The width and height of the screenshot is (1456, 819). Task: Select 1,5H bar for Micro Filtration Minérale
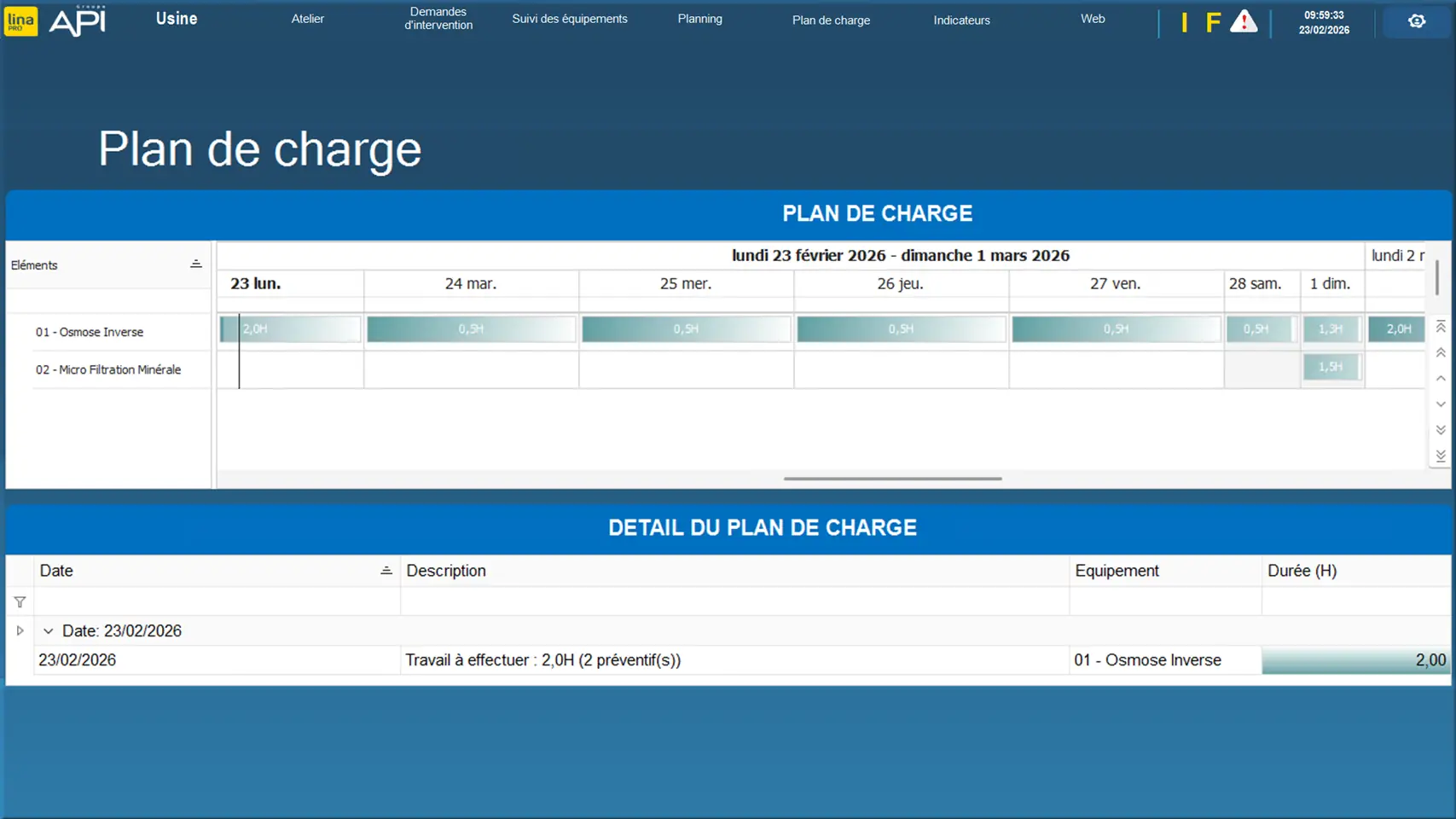(x=1331, y=367)
